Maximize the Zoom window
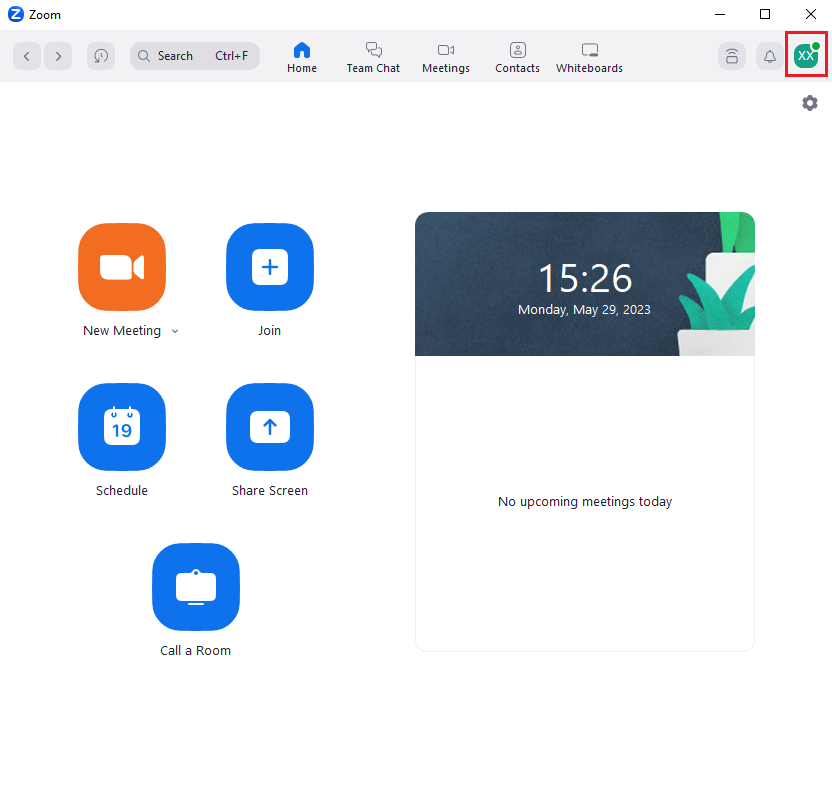This screenshot has width=832, height=785. click(x=765, y=14)
